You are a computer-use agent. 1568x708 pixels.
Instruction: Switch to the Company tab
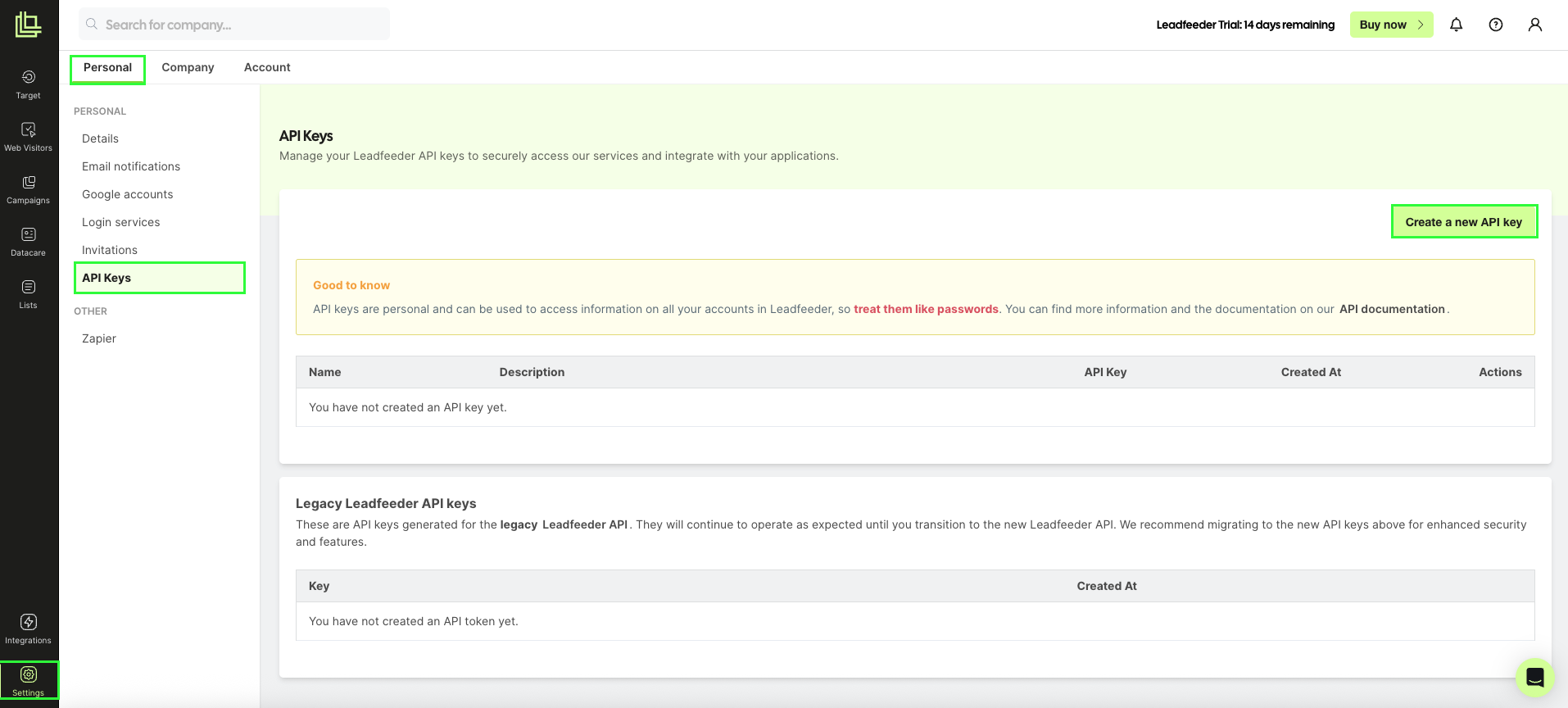(x=188, y=68)
